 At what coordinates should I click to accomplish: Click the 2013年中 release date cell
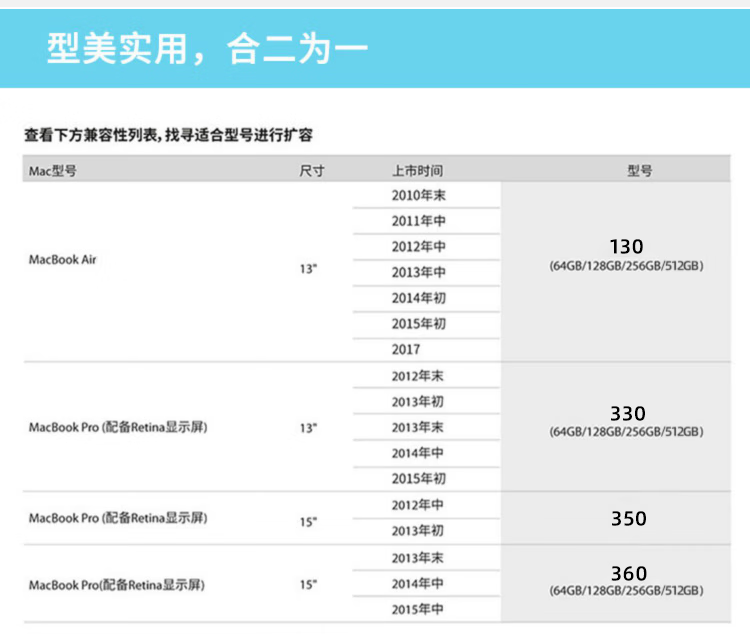point(418,273)
